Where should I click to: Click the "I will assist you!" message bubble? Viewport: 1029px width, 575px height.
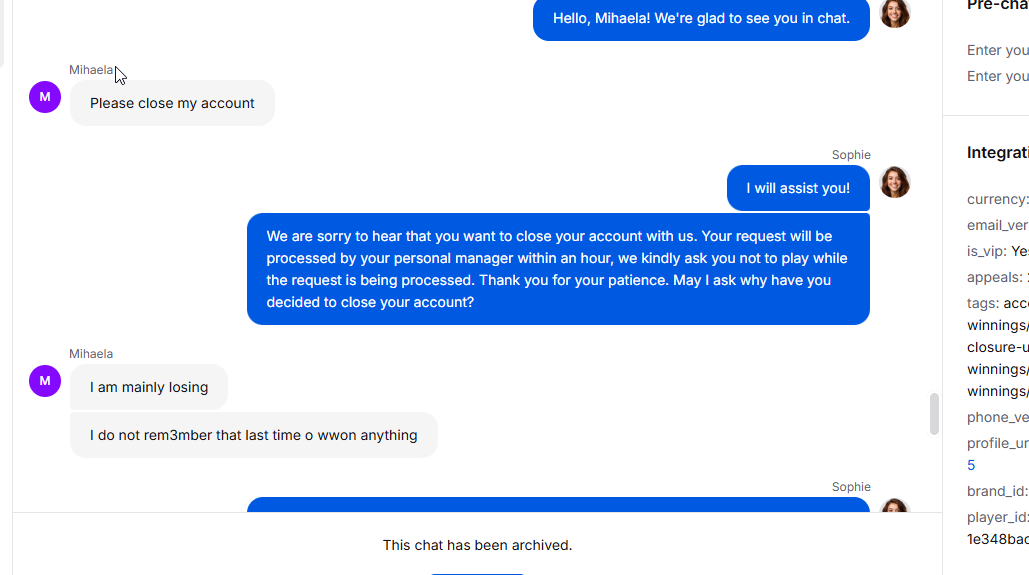coord(798,188)
